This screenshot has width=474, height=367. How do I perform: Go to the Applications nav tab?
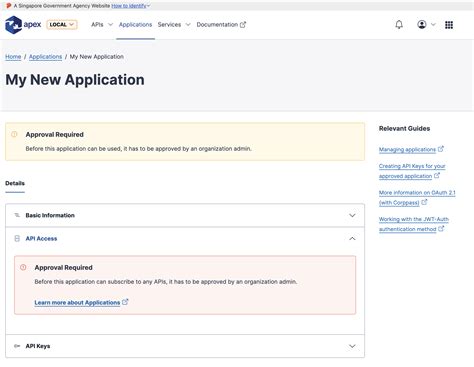135,25
